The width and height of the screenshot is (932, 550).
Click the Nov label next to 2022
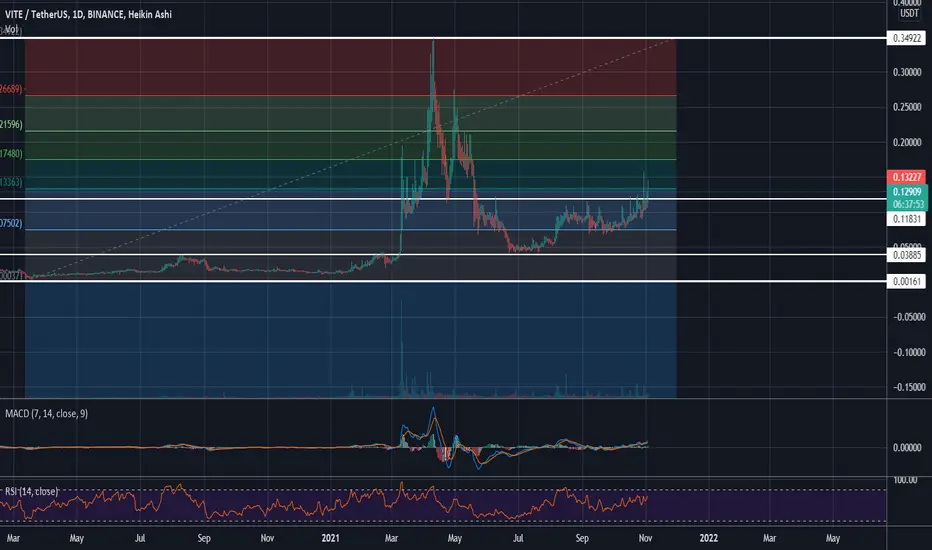[x=646, y=538]
